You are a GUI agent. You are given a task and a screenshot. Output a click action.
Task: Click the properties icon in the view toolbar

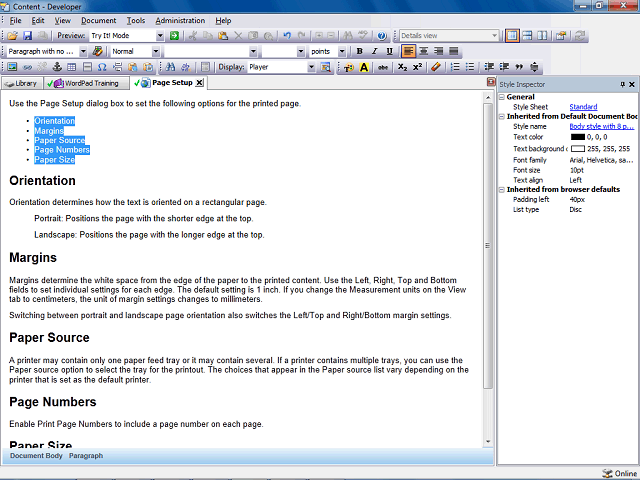point(561,36)
